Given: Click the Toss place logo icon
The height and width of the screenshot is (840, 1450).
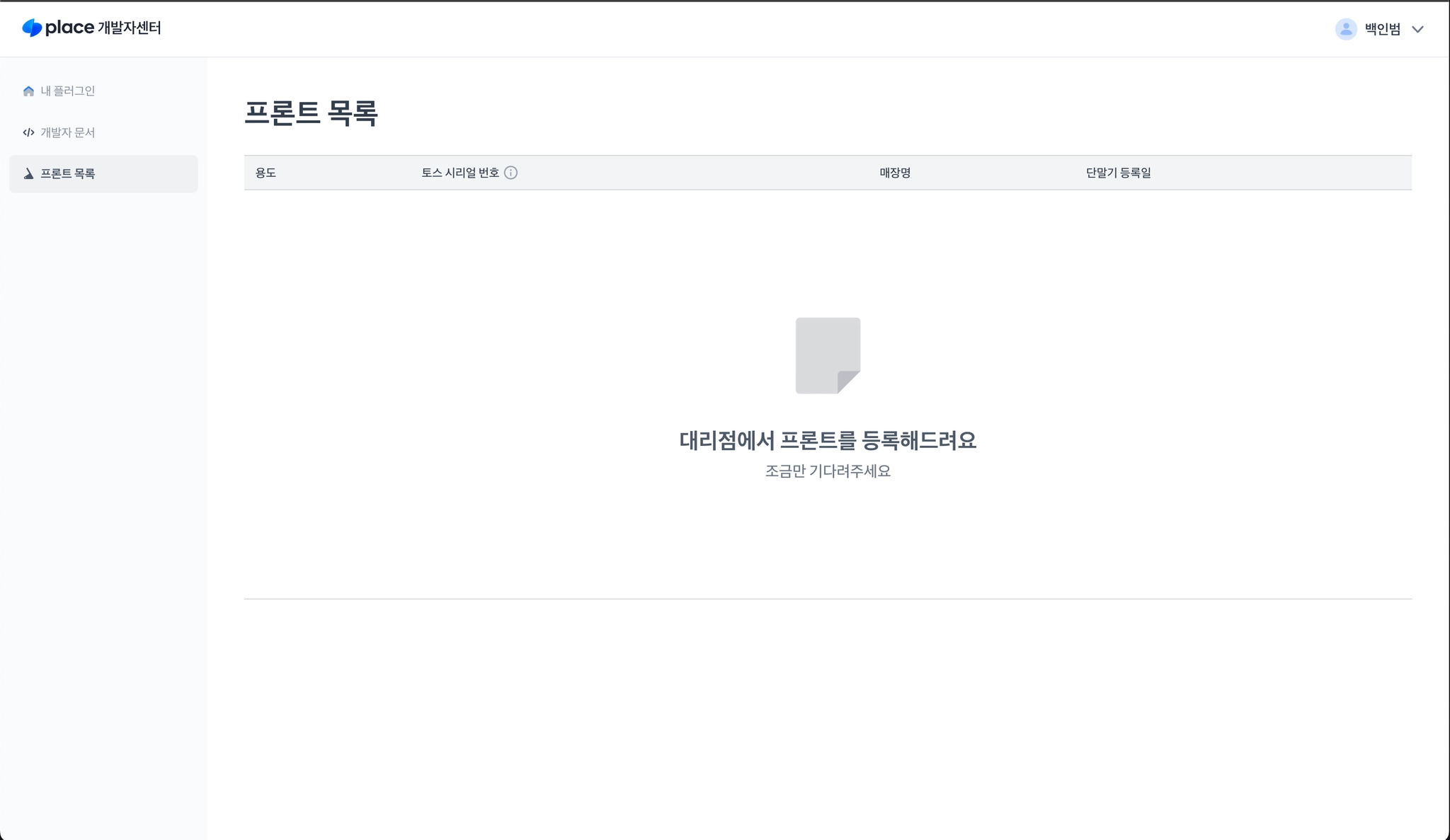Looking at the screenshot, I should point(32,28).
